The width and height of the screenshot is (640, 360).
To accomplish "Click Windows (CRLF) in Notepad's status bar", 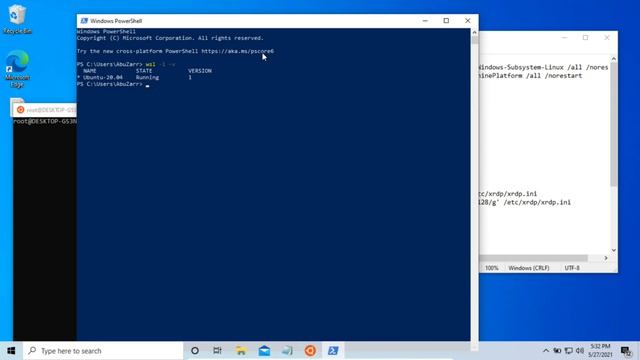I will pos(529,268).
